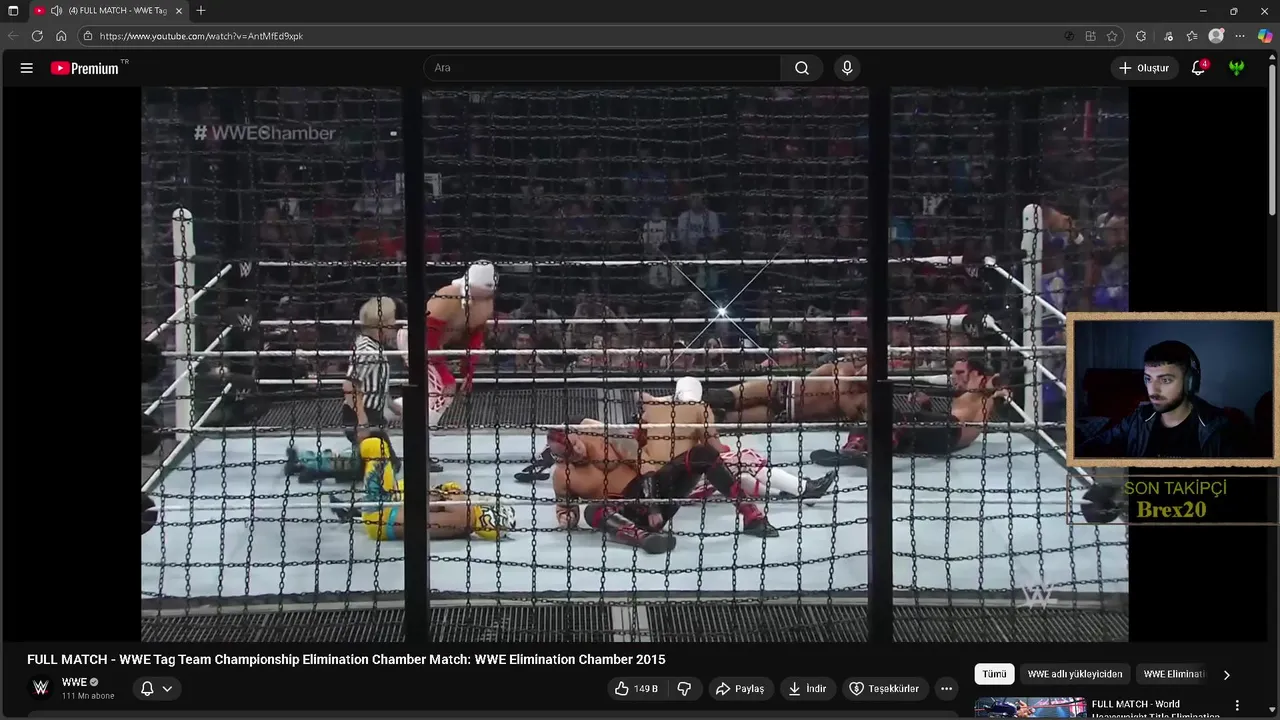Image resolution: width=1280 pixels, height=720 pixels.
Task: Select the Tümü filter chip
Action: click(994, 674)
